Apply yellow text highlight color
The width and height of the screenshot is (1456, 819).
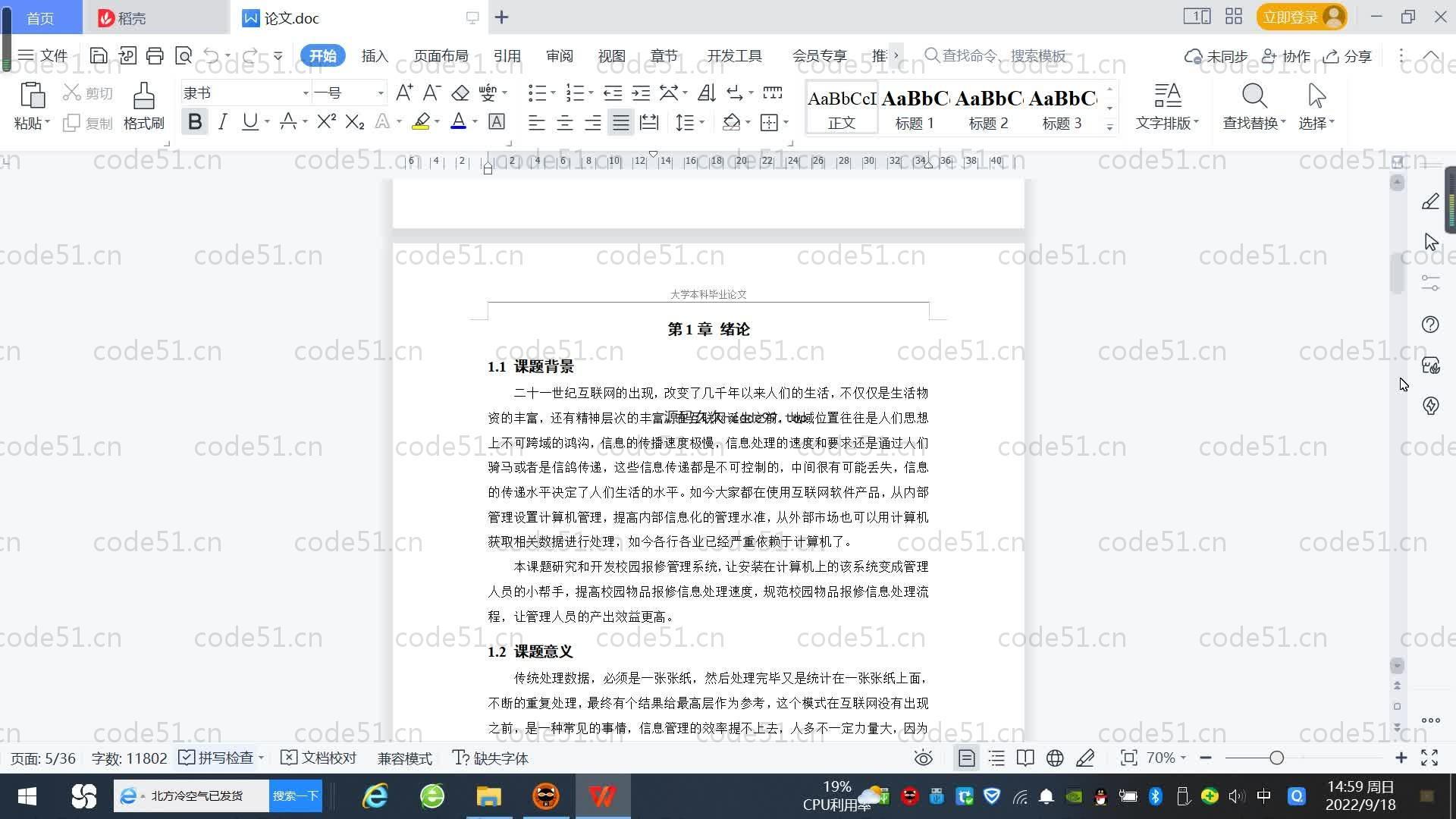click(x=421, y=121)
